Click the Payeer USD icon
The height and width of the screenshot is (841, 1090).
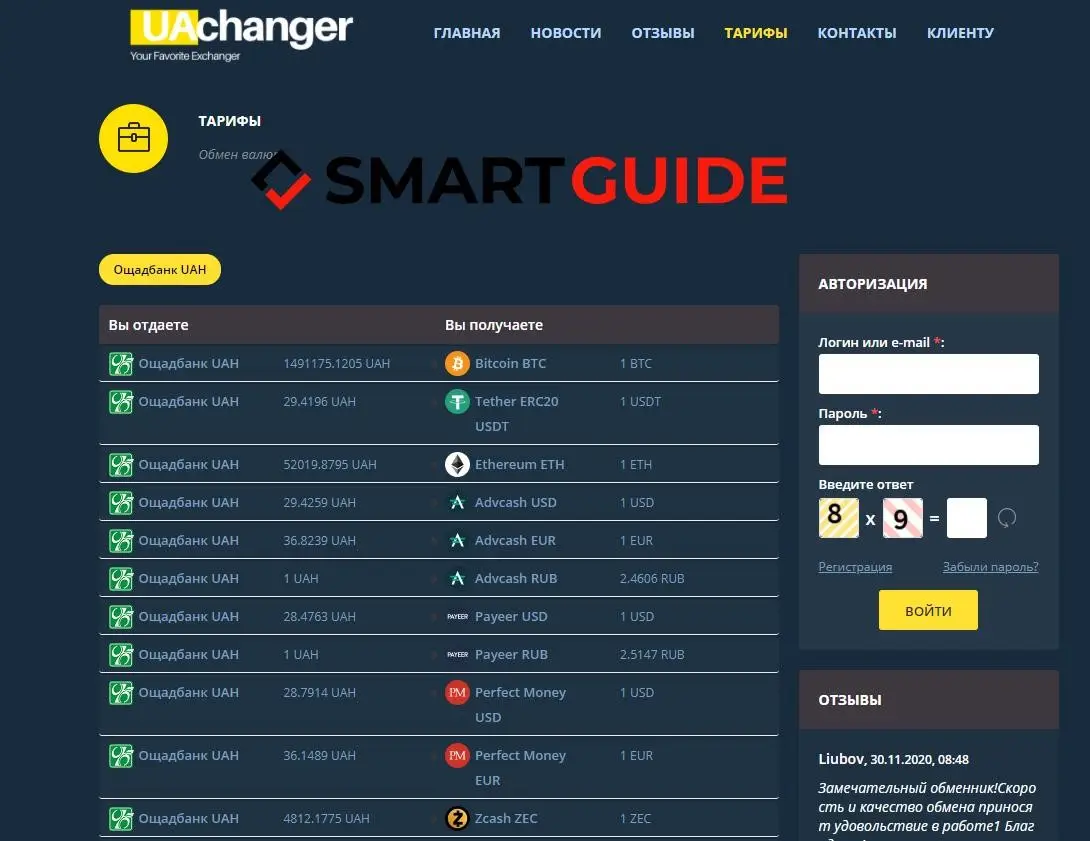[x=457, y=616]
